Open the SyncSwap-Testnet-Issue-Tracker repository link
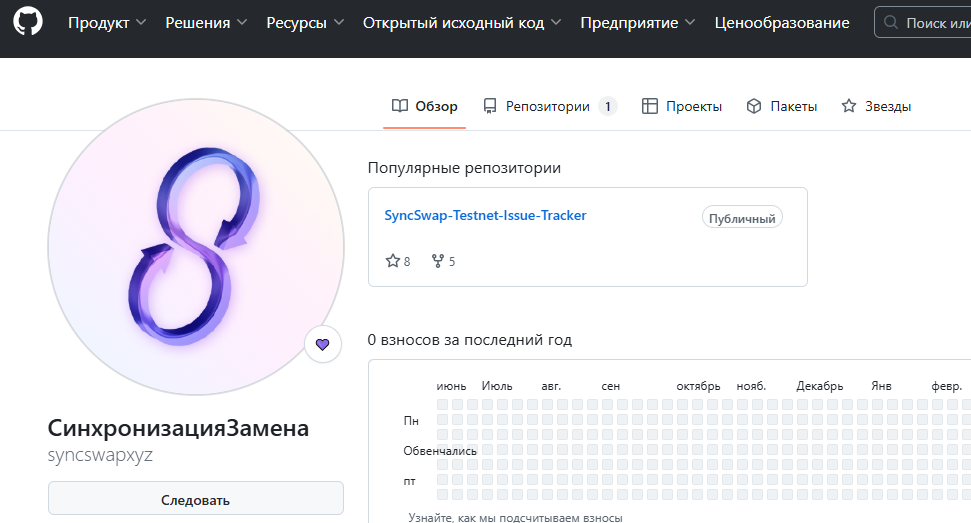Image resolution: width=971 pixels, height=523 pixels. pos(485,215)
